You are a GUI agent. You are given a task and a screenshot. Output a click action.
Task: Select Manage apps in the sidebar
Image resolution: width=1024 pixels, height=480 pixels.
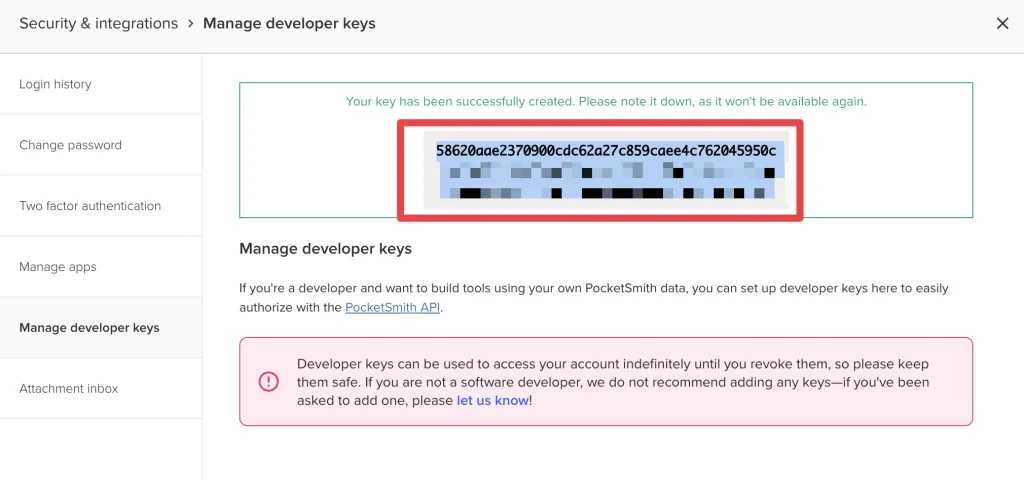[x=58, y=267]
